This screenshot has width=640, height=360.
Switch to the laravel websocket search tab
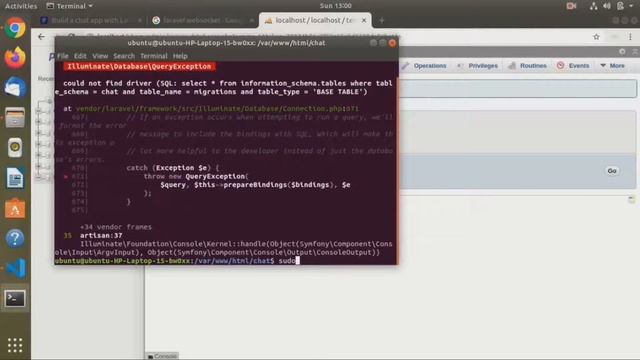[x=202, y=20]
